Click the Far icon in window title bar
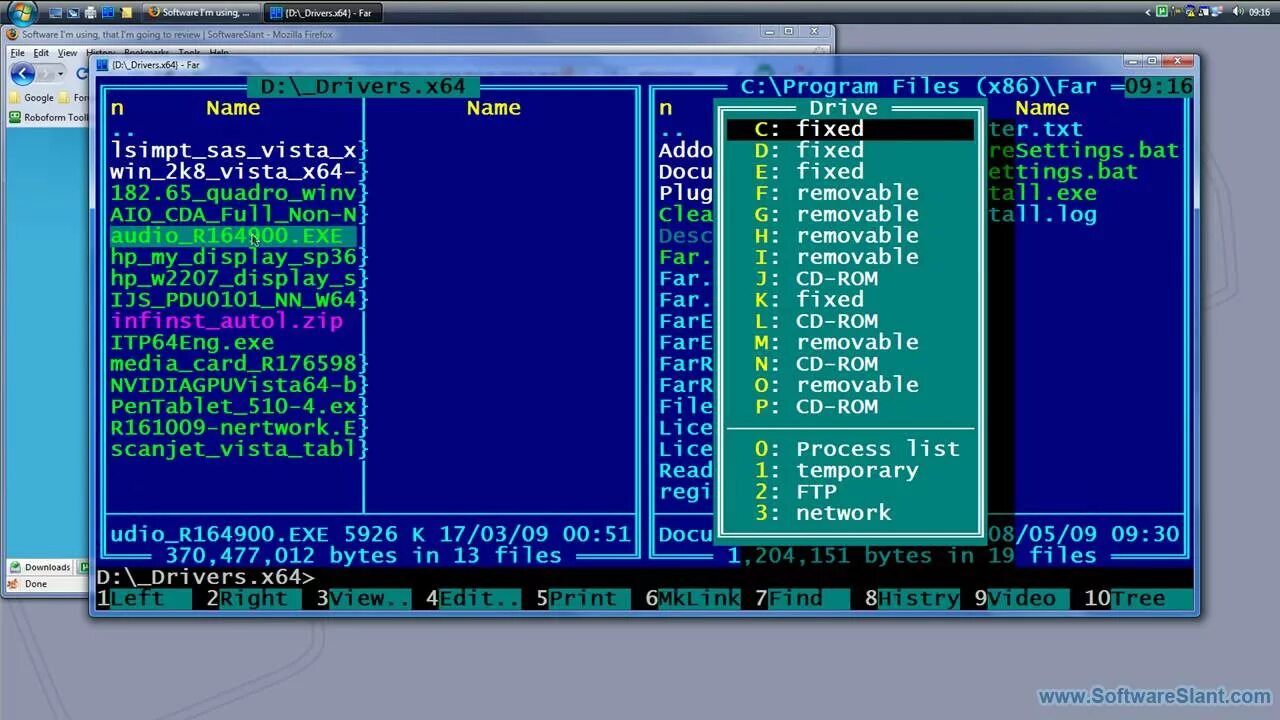 [x=102, y=65]
